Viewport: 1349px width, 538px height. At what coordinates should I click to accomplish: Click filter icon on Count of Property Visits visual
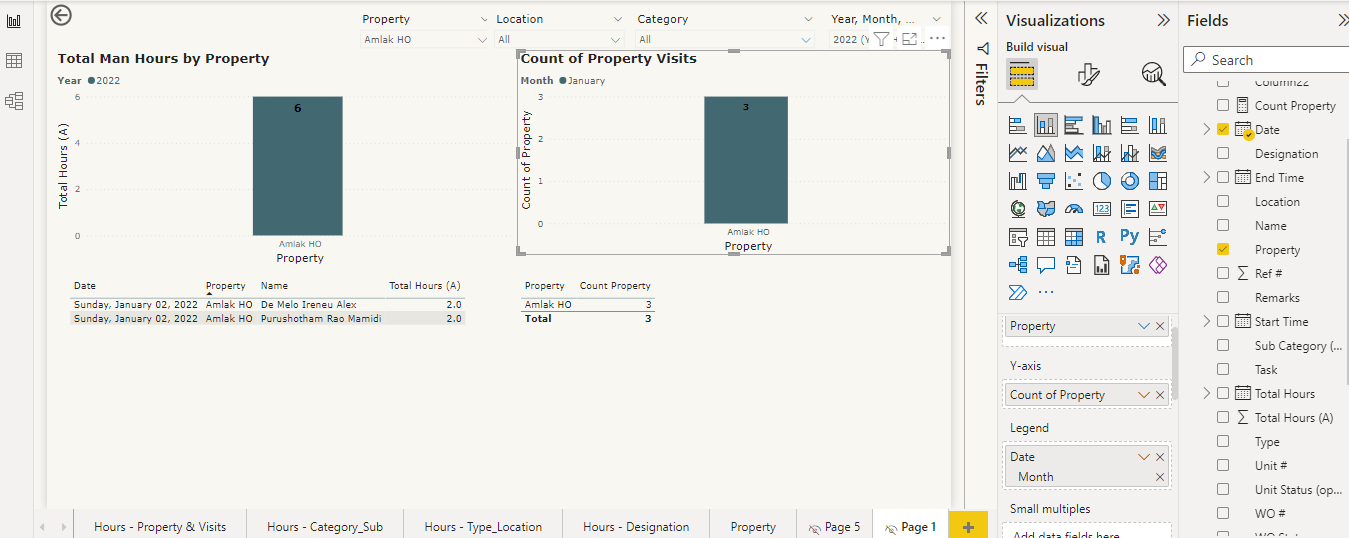tap(881, 39)
